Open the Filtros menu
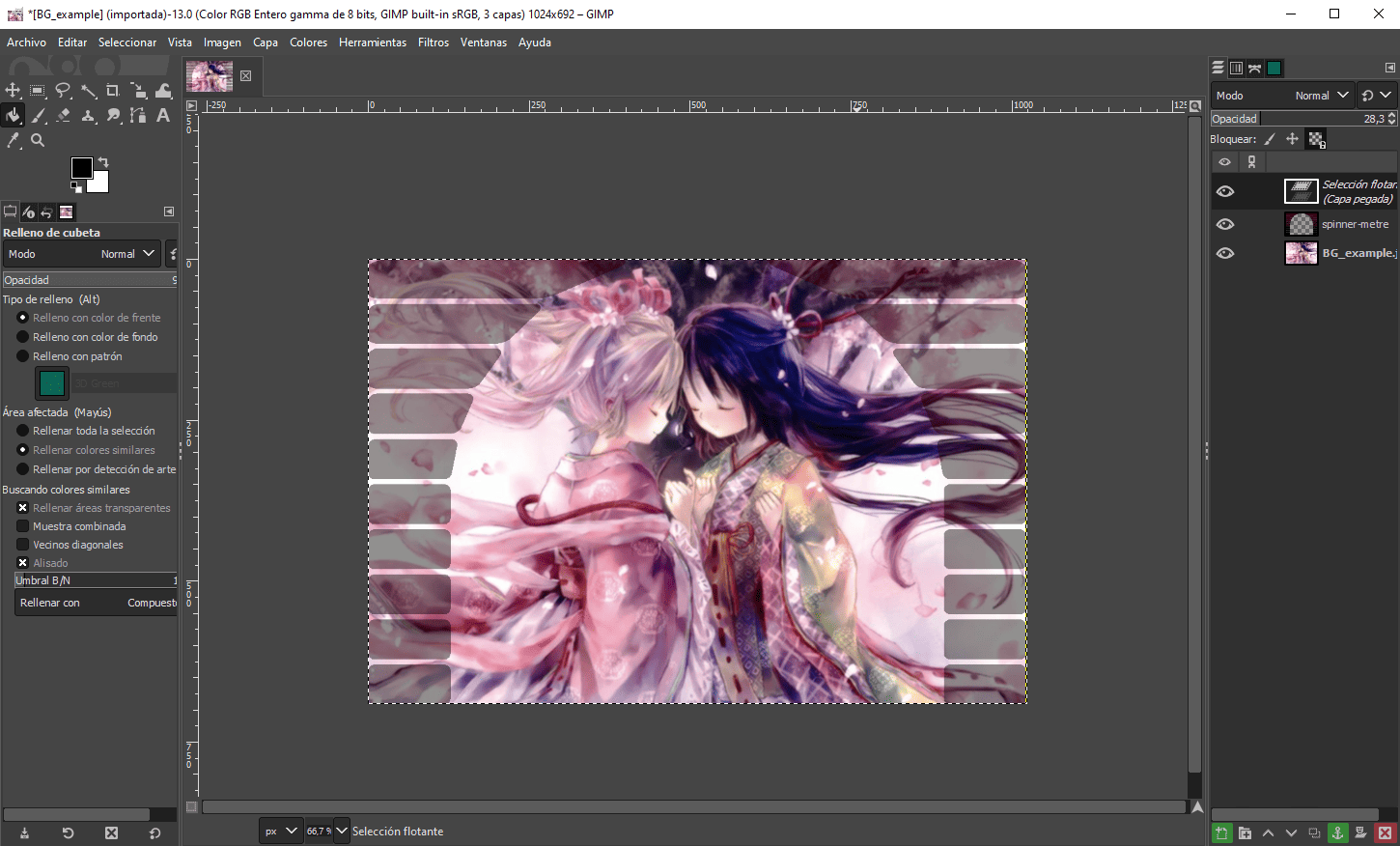 [434, 42]
